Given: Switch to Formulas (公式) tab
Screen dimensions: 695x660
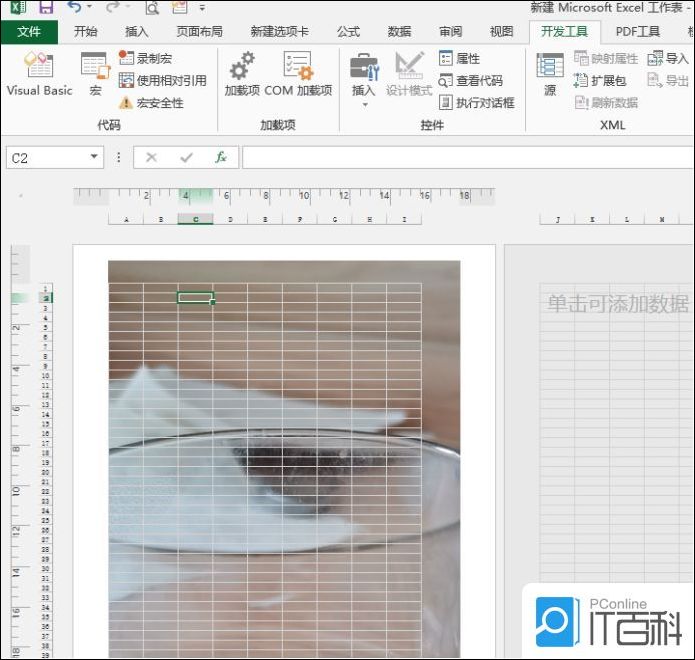Looking at the screenshot, I should tap(348, 31).
